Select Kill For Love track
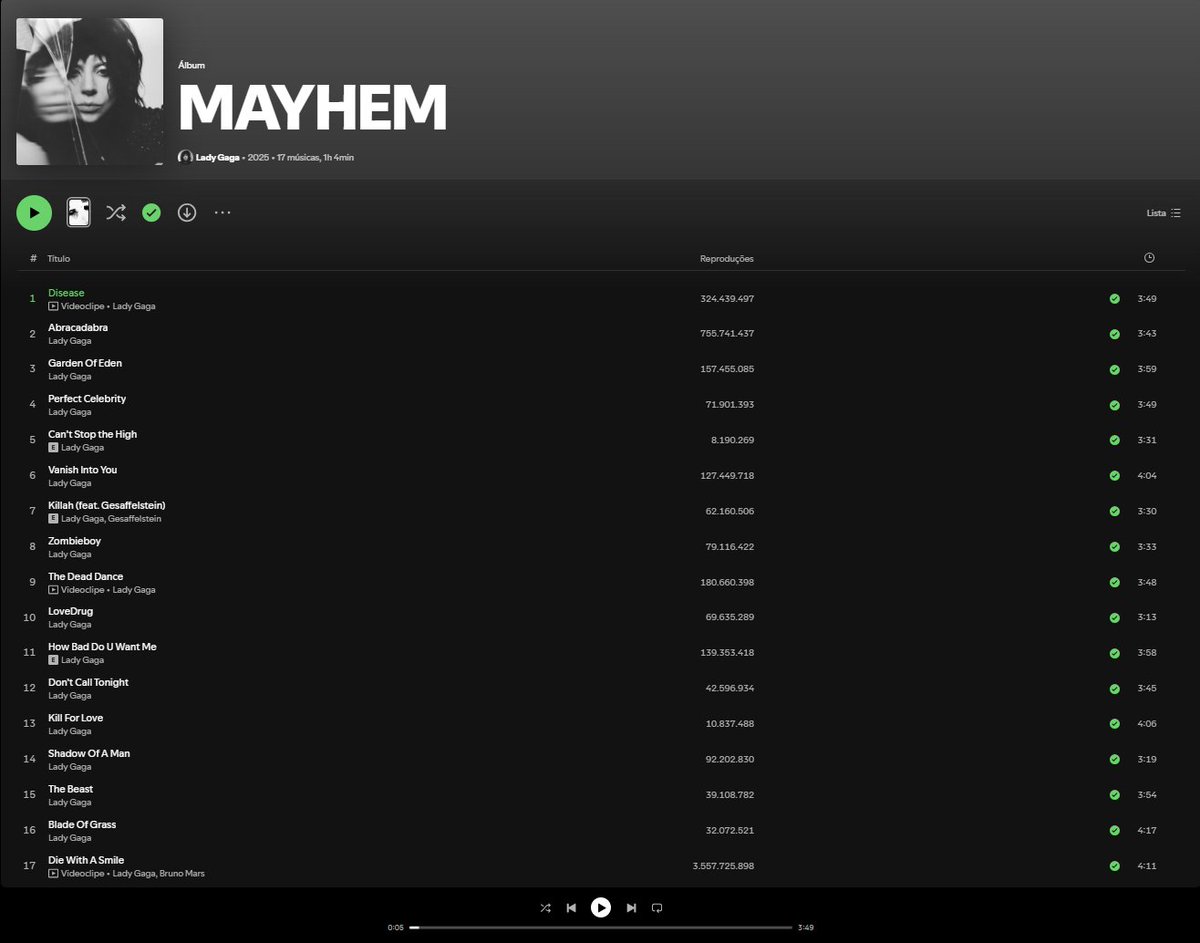This screenshot has width=1200, height=943. click(76, 718)
